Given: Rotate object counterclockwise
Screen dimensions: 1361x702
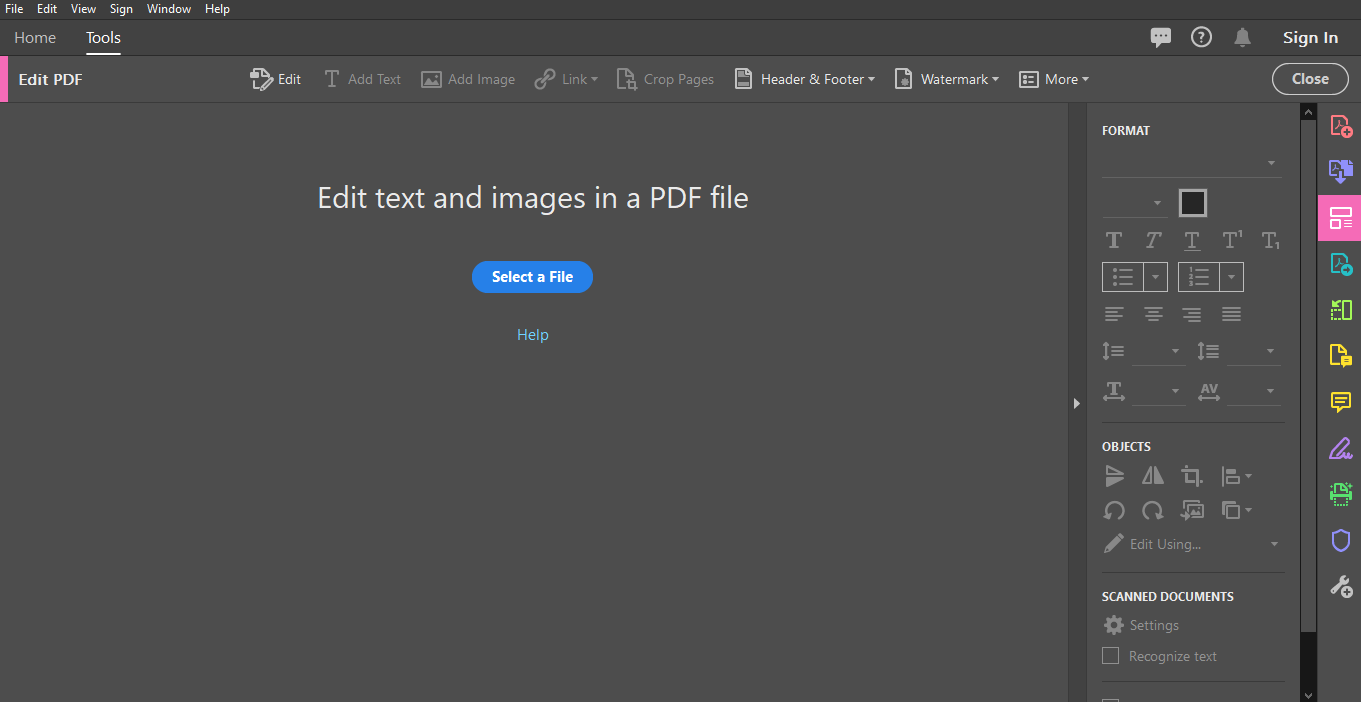Looking at the screenshot, I should pyautogui.click(x=1114, y=511).
